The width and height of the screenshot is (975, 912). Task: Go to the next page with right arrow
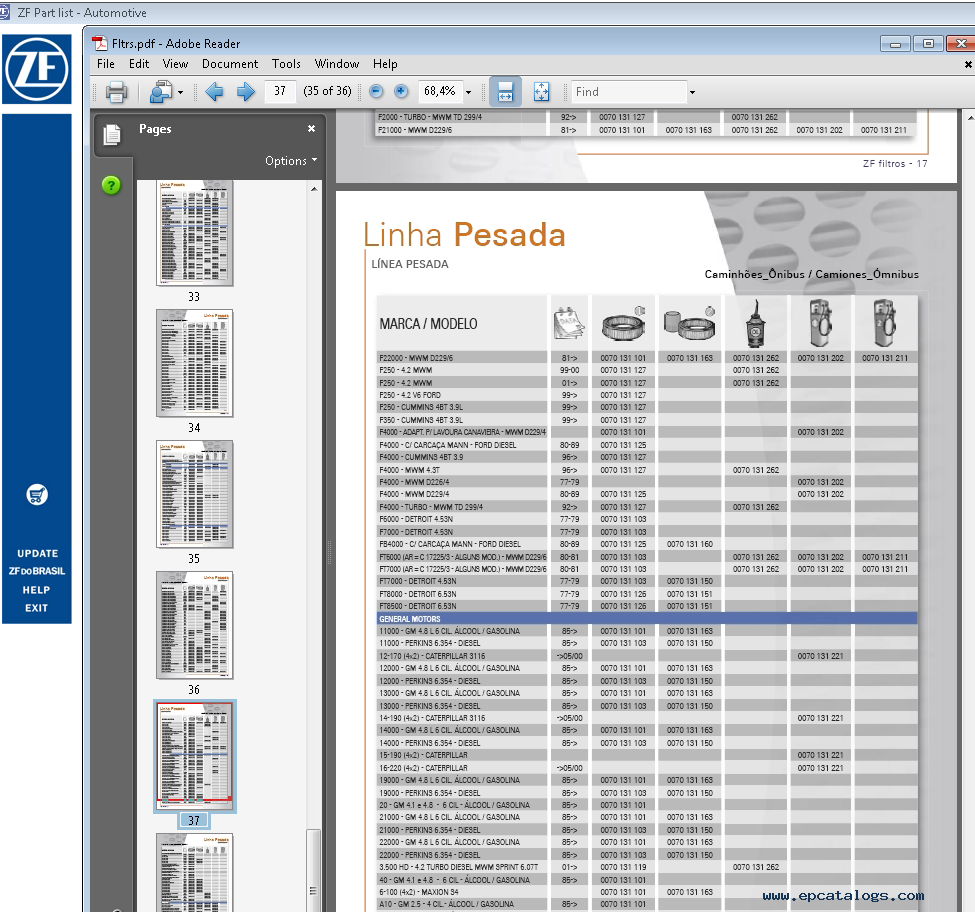pos(246,92)
